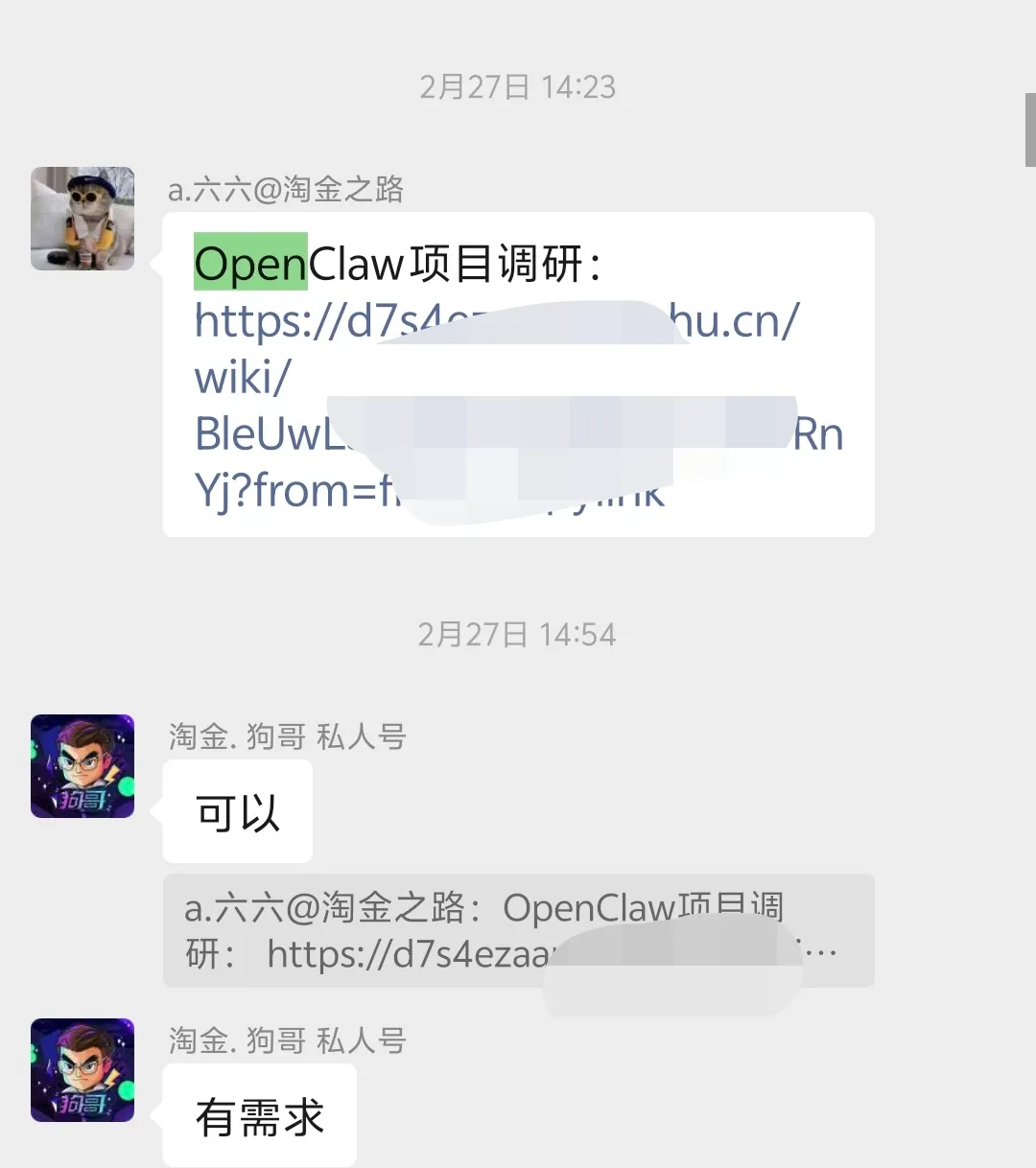Open the cat avatar of a.六六@淘金之路
1036x1168 pixels.
(82, 219)
